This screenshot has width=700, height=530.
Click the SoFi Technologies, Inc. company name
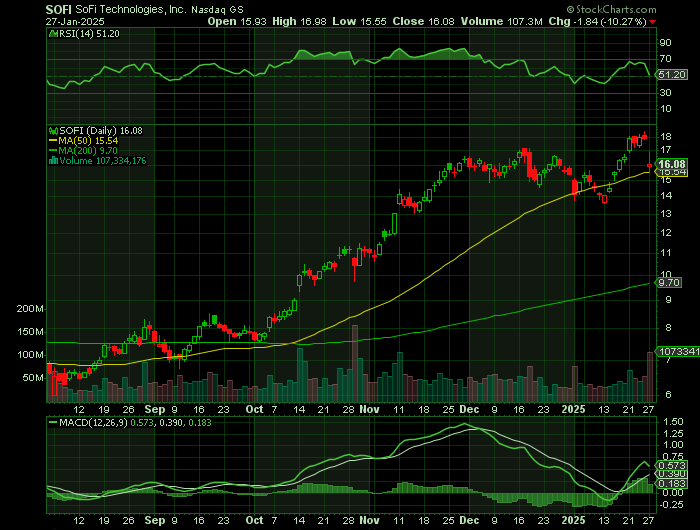130,9
